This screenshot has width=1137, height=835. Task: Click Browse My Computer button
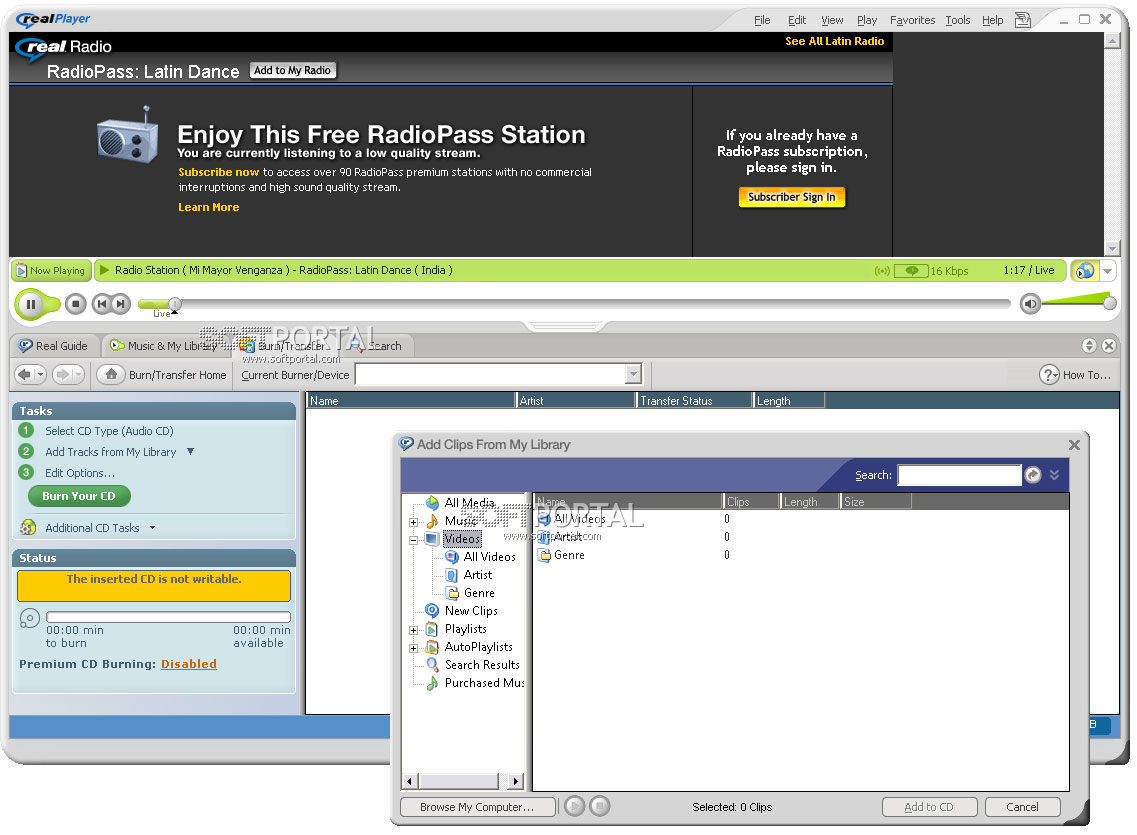coord(477,807)
